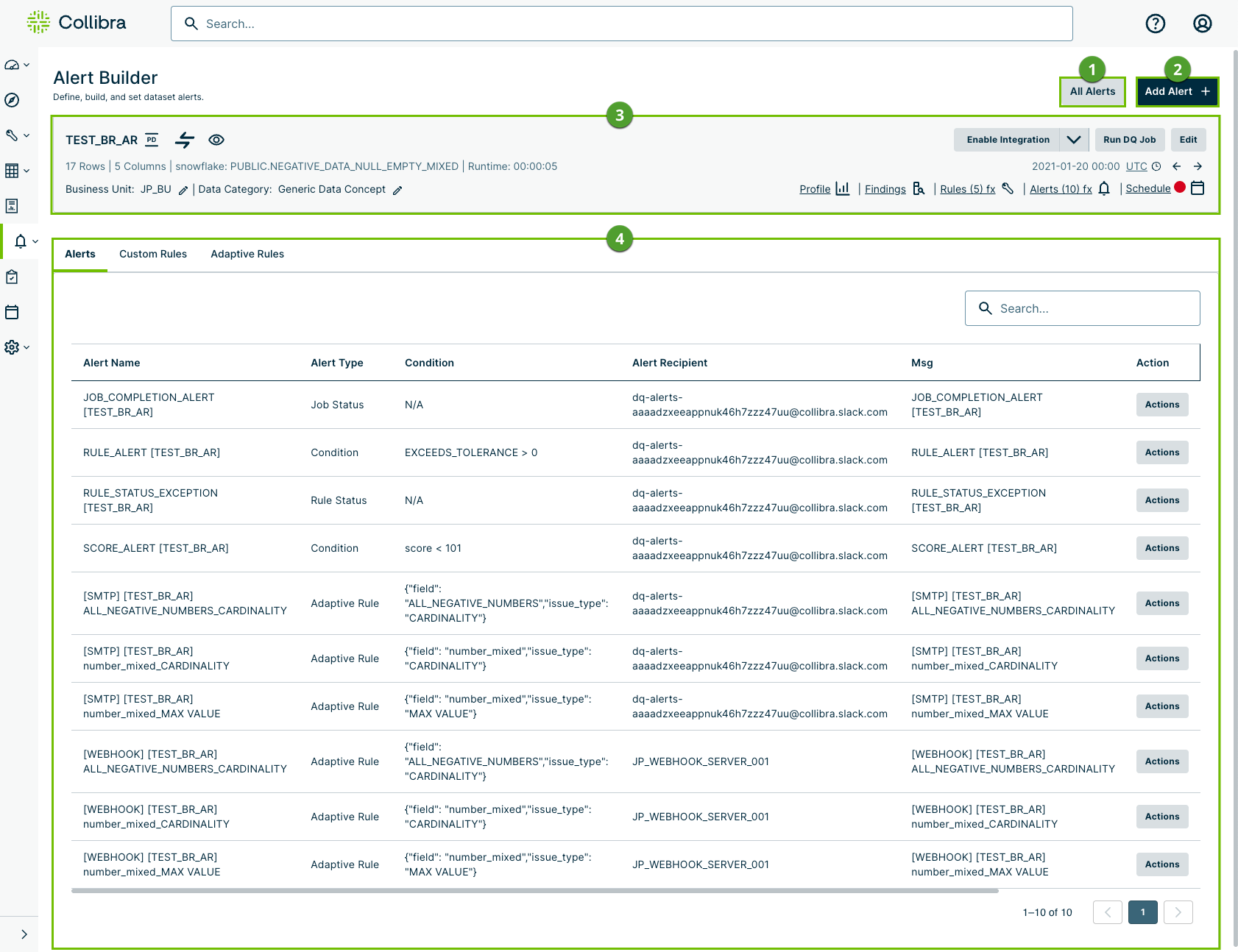Viewport: 1238px width, 952px height.
Task: Select the compass Explorer icon in sidebar
Action: point(11,100)
